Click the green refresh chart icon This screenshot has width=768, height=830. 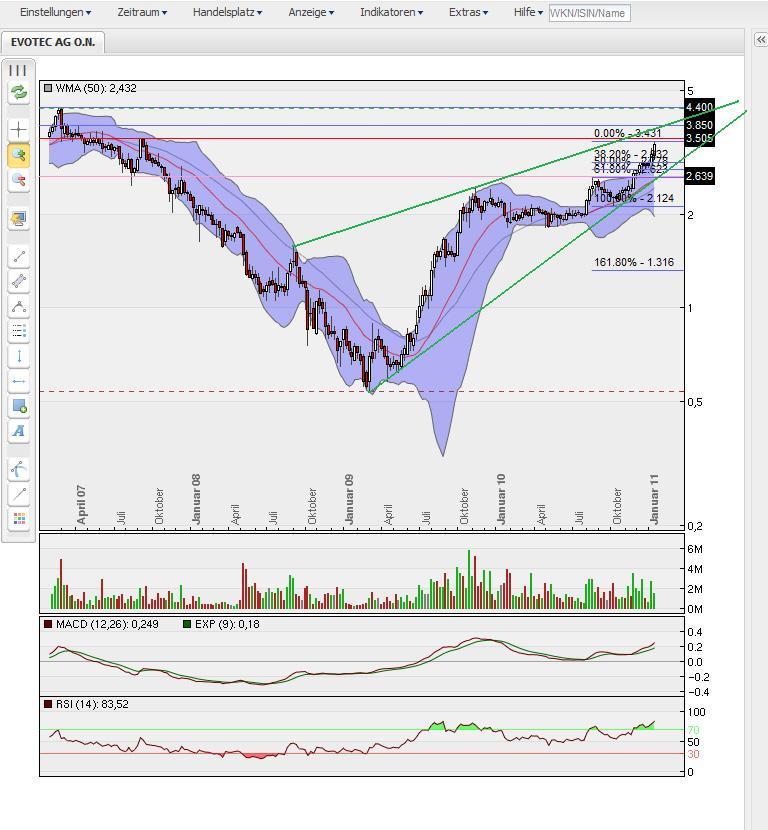(x=19, y=93)
